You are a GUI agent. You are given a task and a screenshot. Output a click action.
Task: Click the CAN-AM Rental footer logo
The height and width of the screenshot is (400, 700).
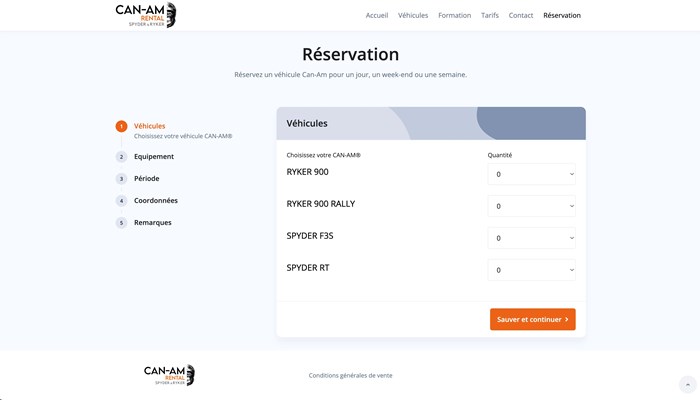click(x=169, y=375)
